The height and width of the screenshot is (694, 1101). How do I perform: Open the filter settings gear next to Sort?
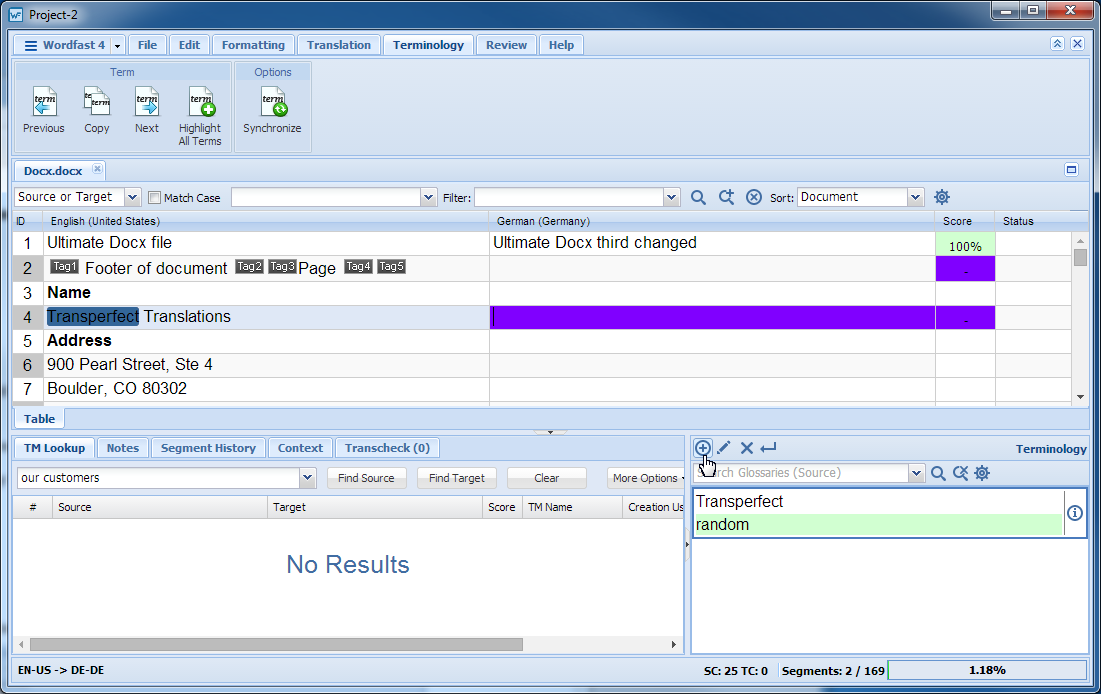[x=942, y=197]
